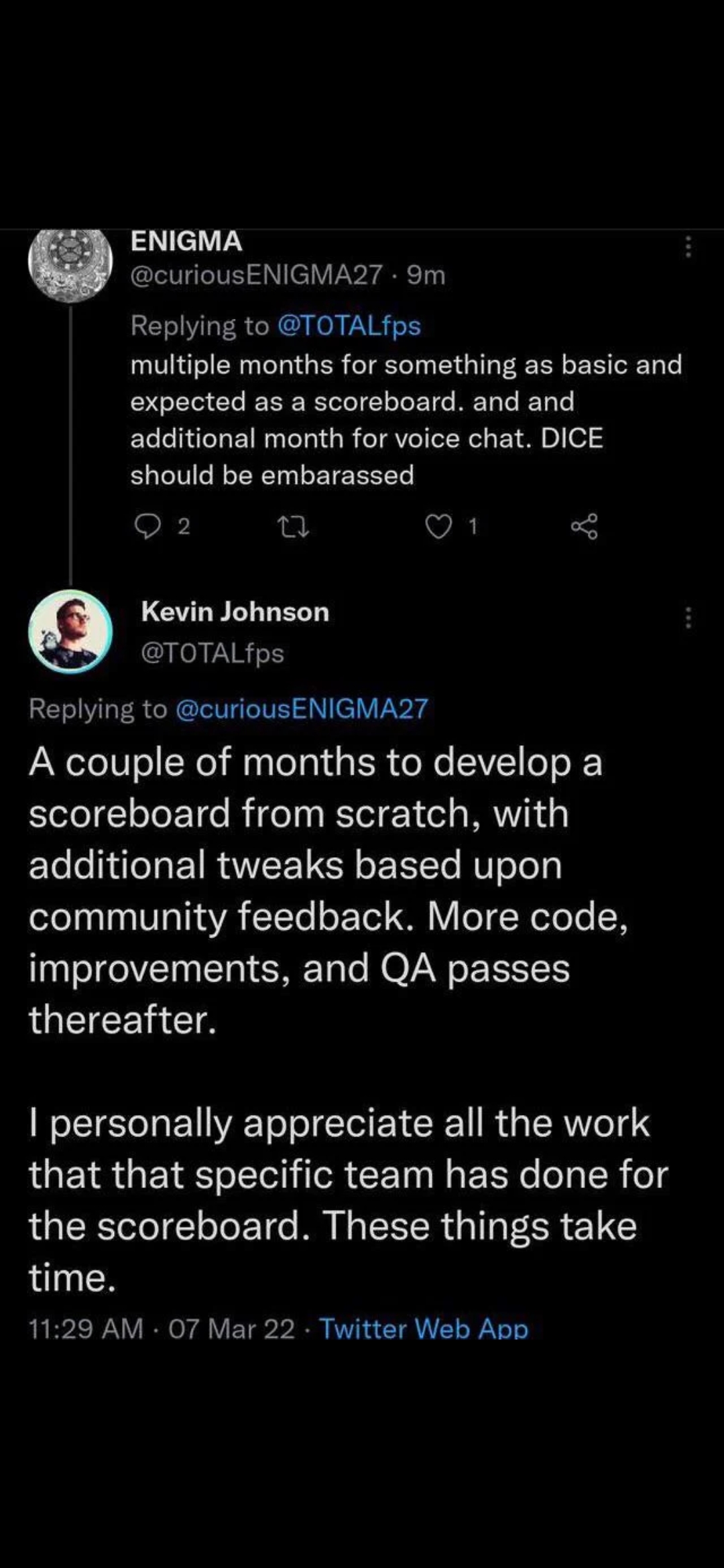
Task: Click the like count of 1
Action: point(473,525)
